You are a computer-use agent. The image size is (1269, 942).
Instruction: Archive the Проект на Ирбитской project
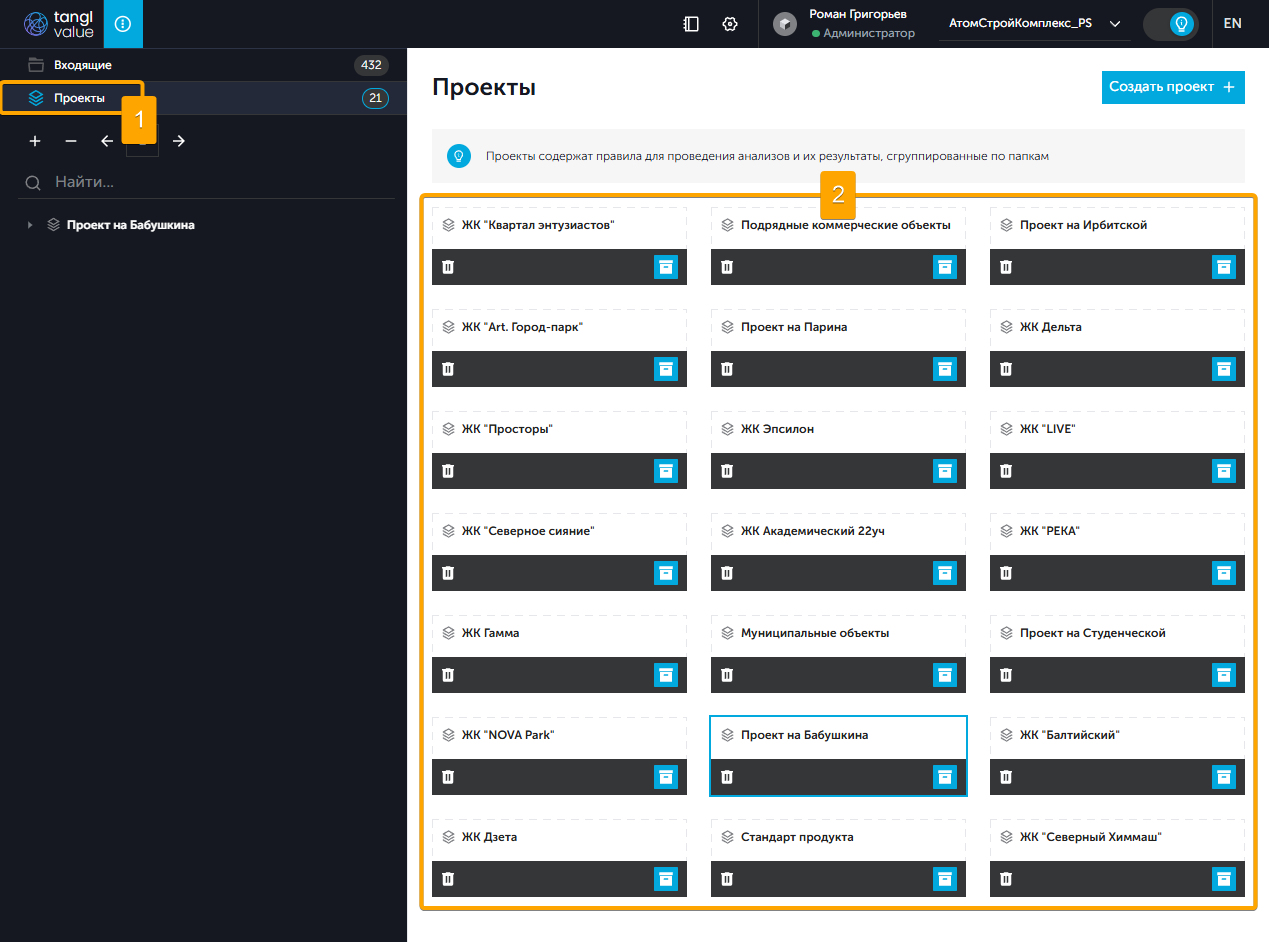(1223, 267)
